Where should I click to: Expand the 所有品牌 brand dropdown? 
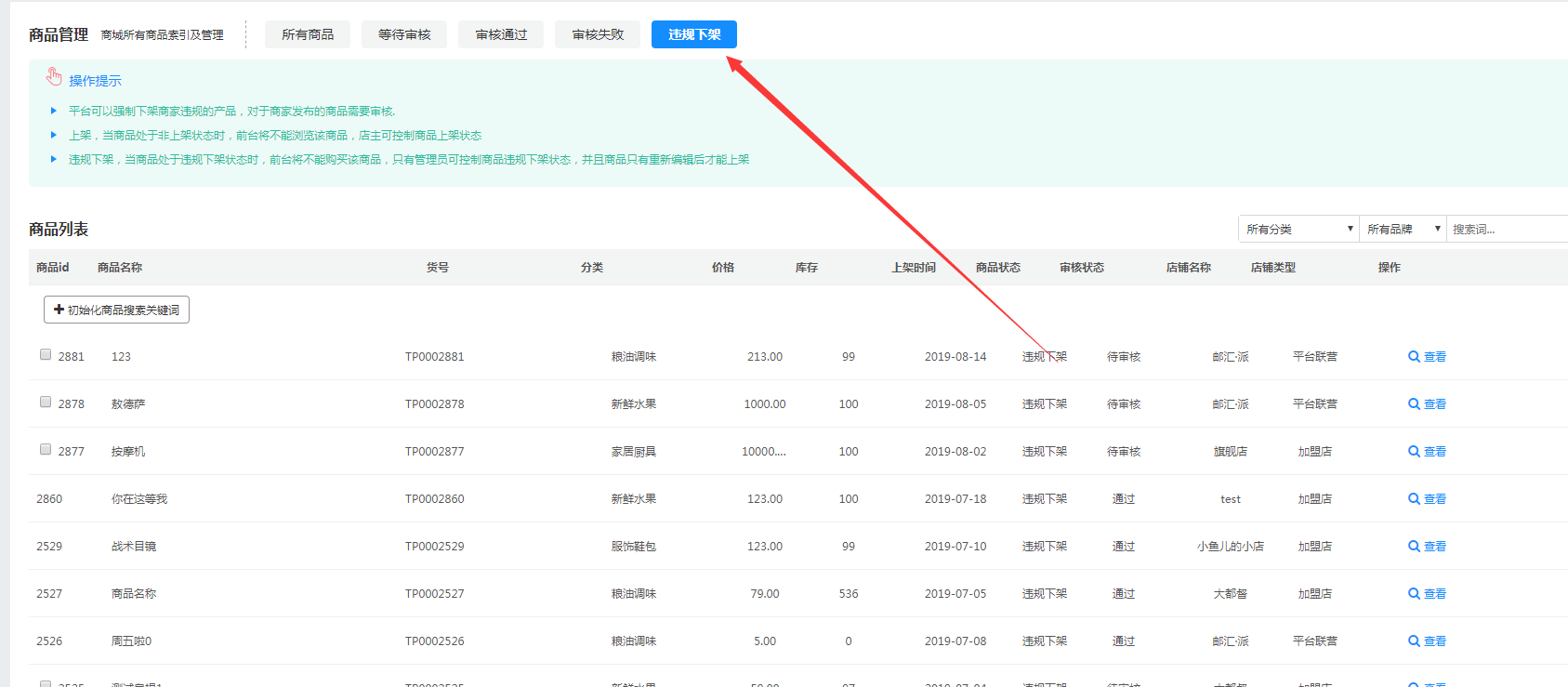(x=1403, y=229)
